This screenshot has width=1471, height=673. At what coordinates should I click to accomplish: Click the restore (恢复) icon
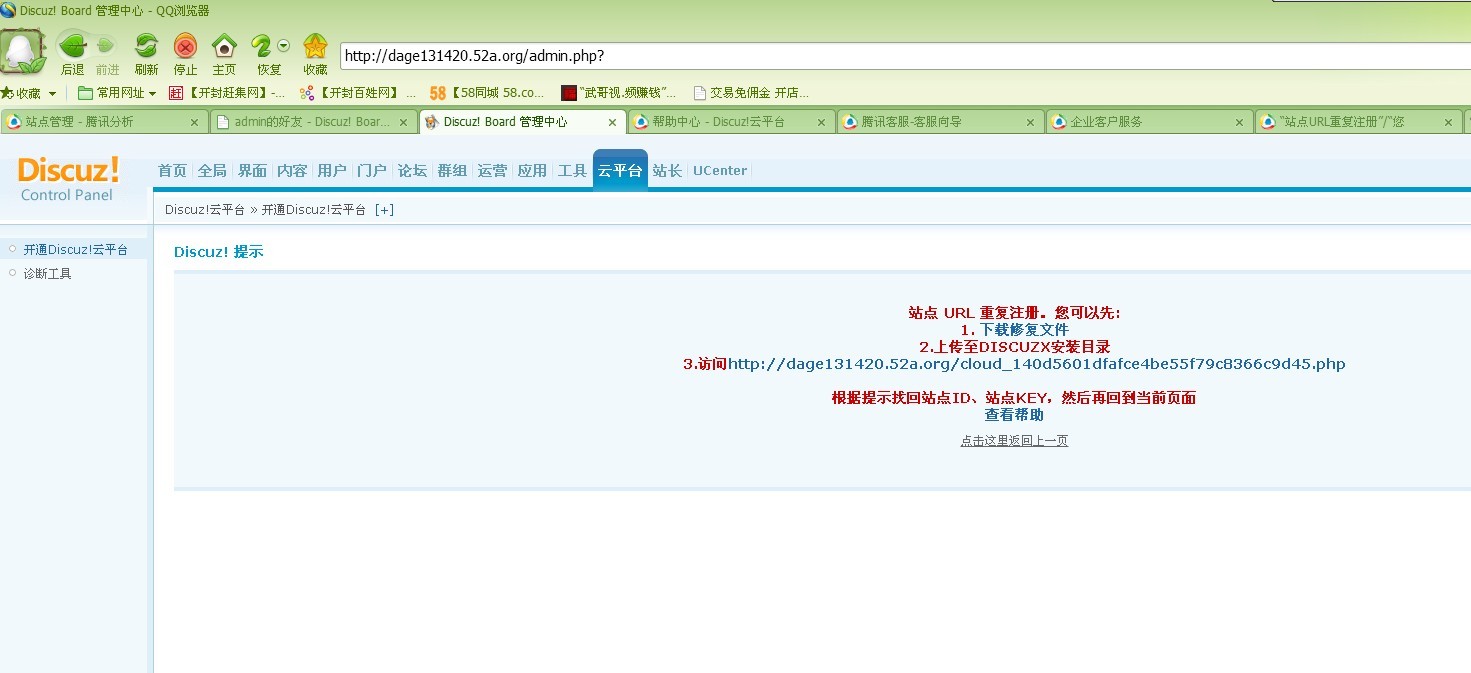click(262, 47)
